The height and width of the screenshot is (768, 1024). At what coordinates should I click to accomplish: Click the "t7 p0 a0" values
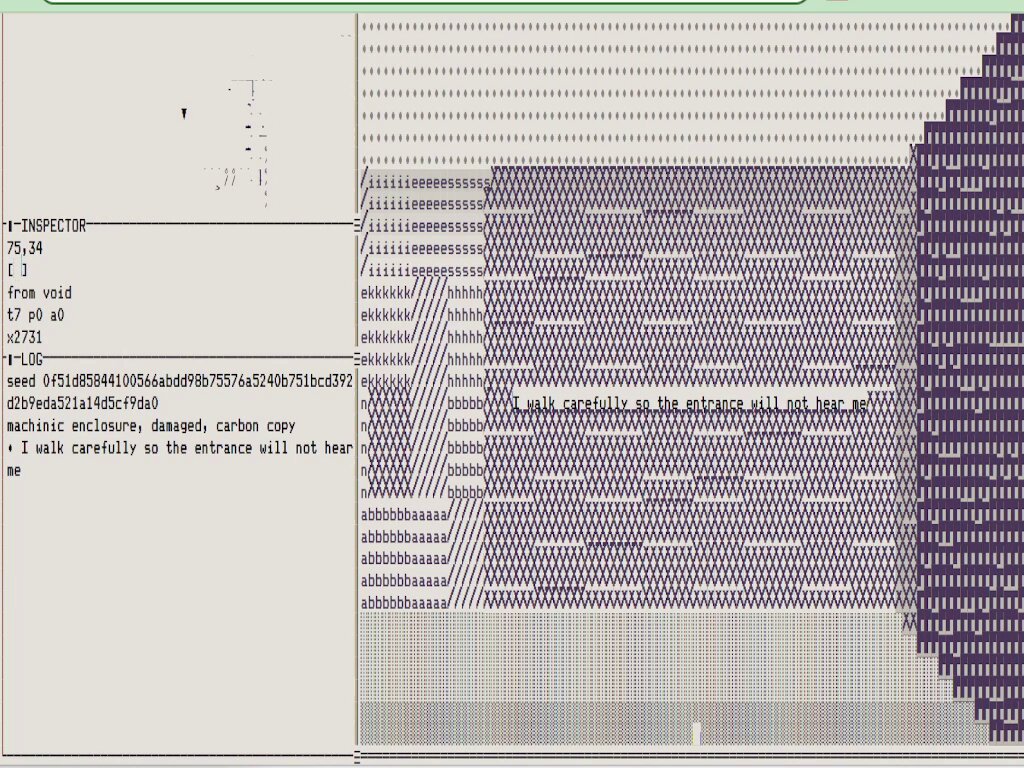click(x=35, y=315)
